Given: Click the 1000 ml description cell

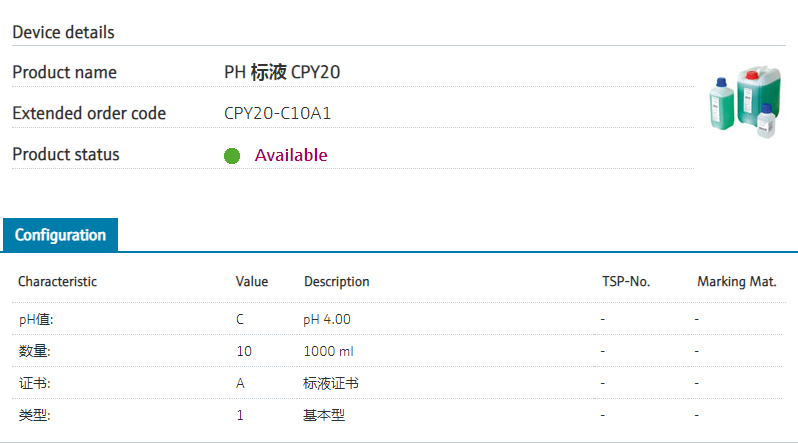Looking at the screenshot, I should [329, 351].
